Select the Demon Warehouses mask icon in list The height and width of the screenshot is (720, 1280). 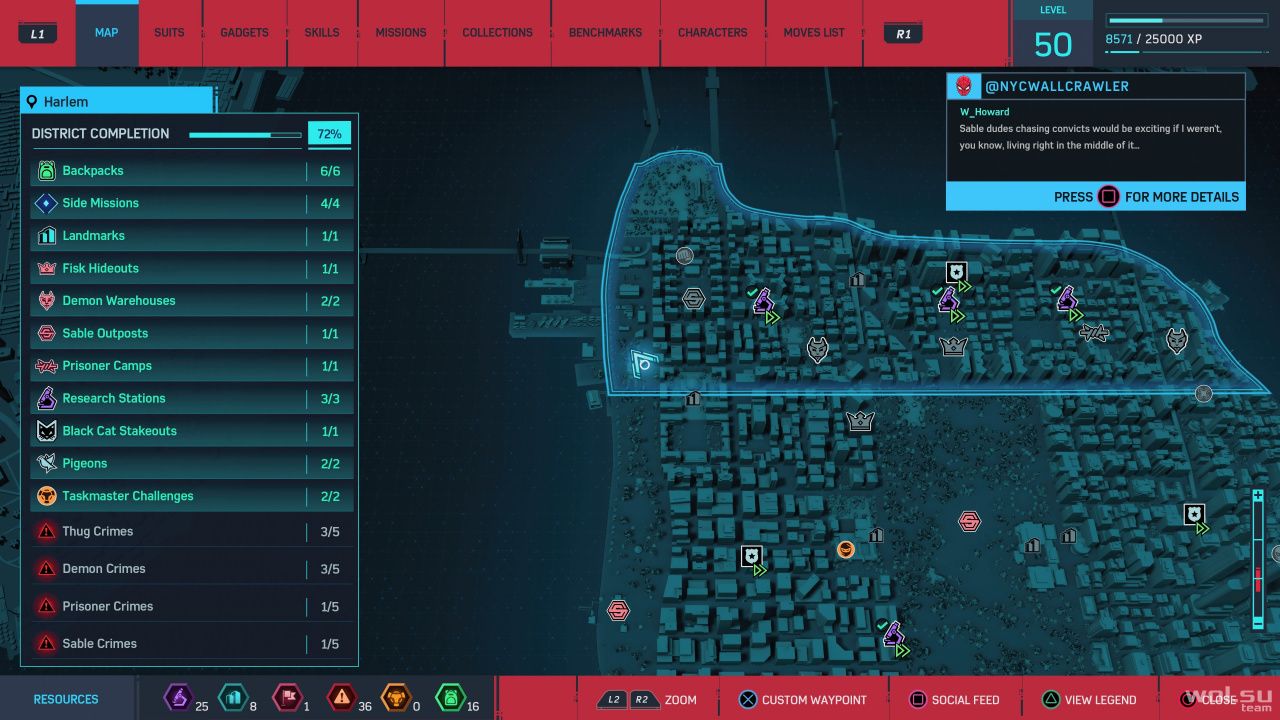point(46,301)
